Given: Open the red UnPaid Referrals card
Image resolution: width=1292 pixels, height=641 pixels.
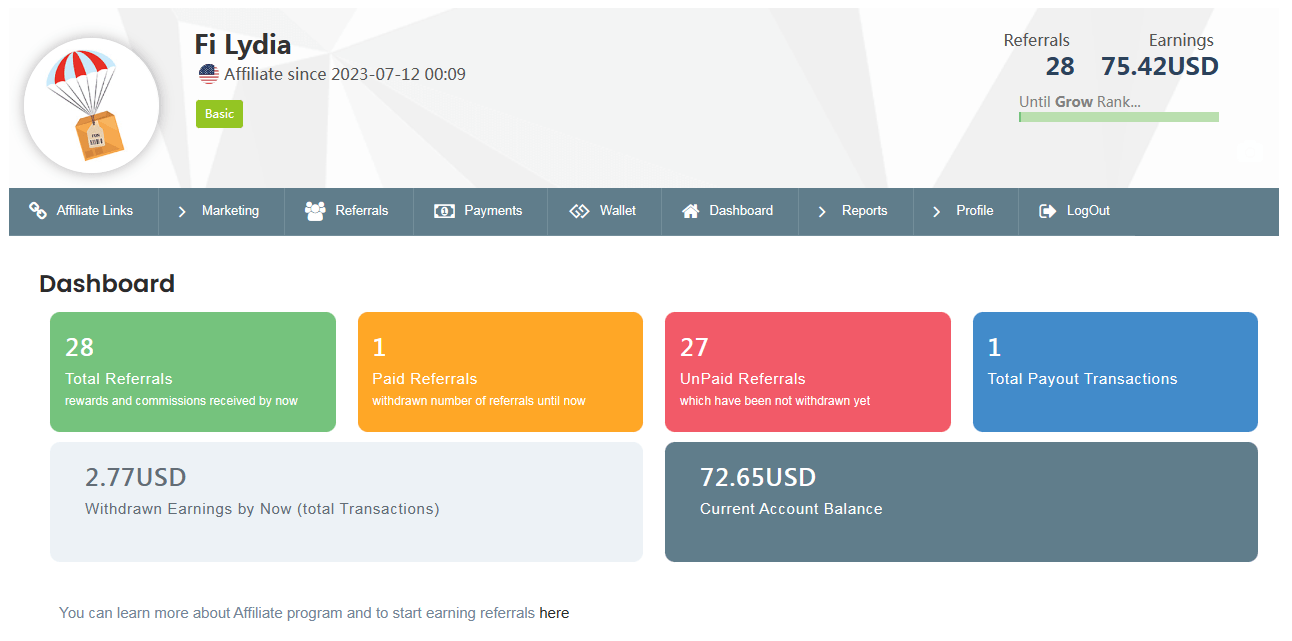Looking at the screenshot, I should [807, 372].
